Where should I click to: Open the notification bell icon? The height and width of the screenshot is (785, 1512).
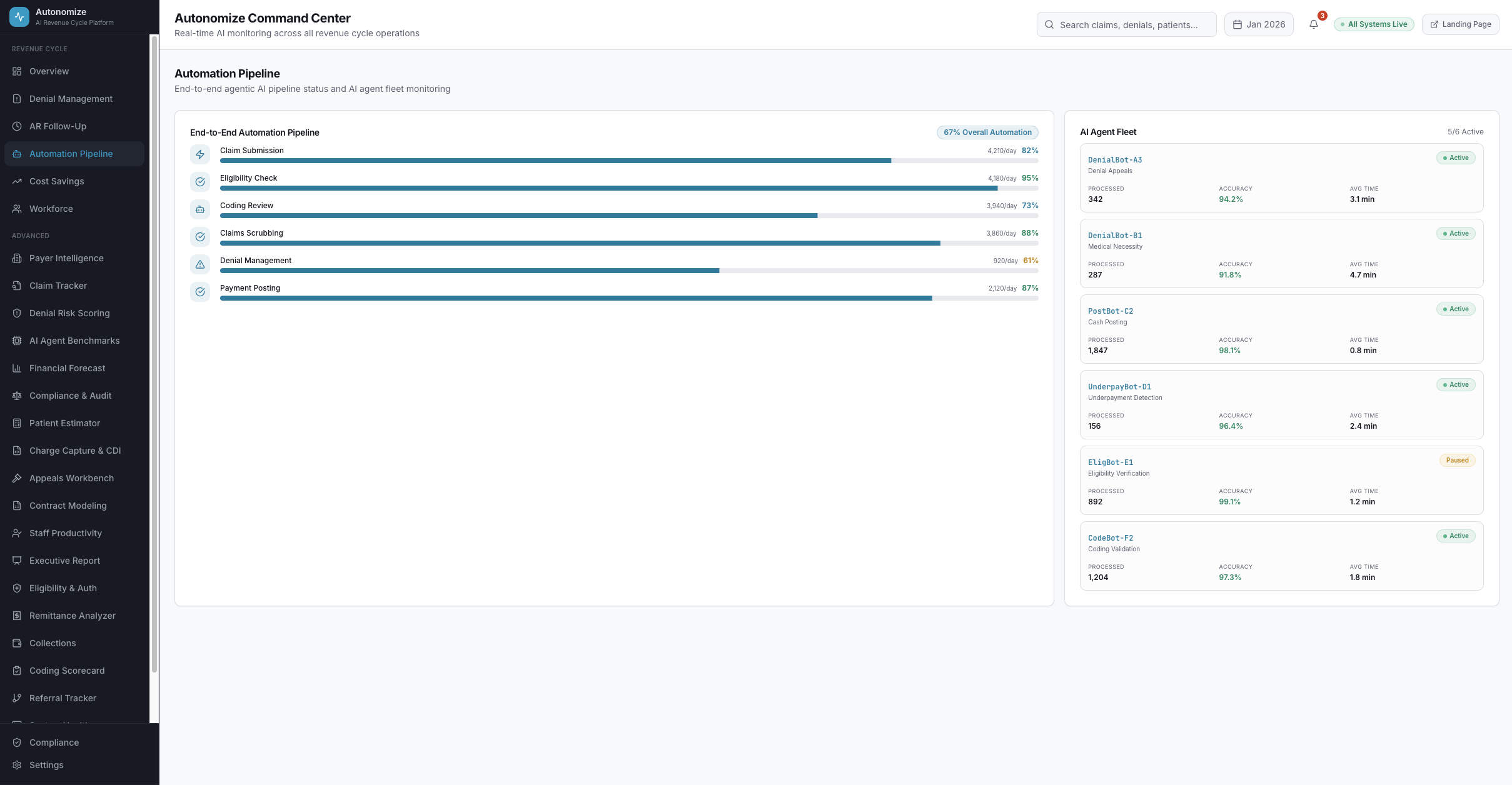(1314, 24)
